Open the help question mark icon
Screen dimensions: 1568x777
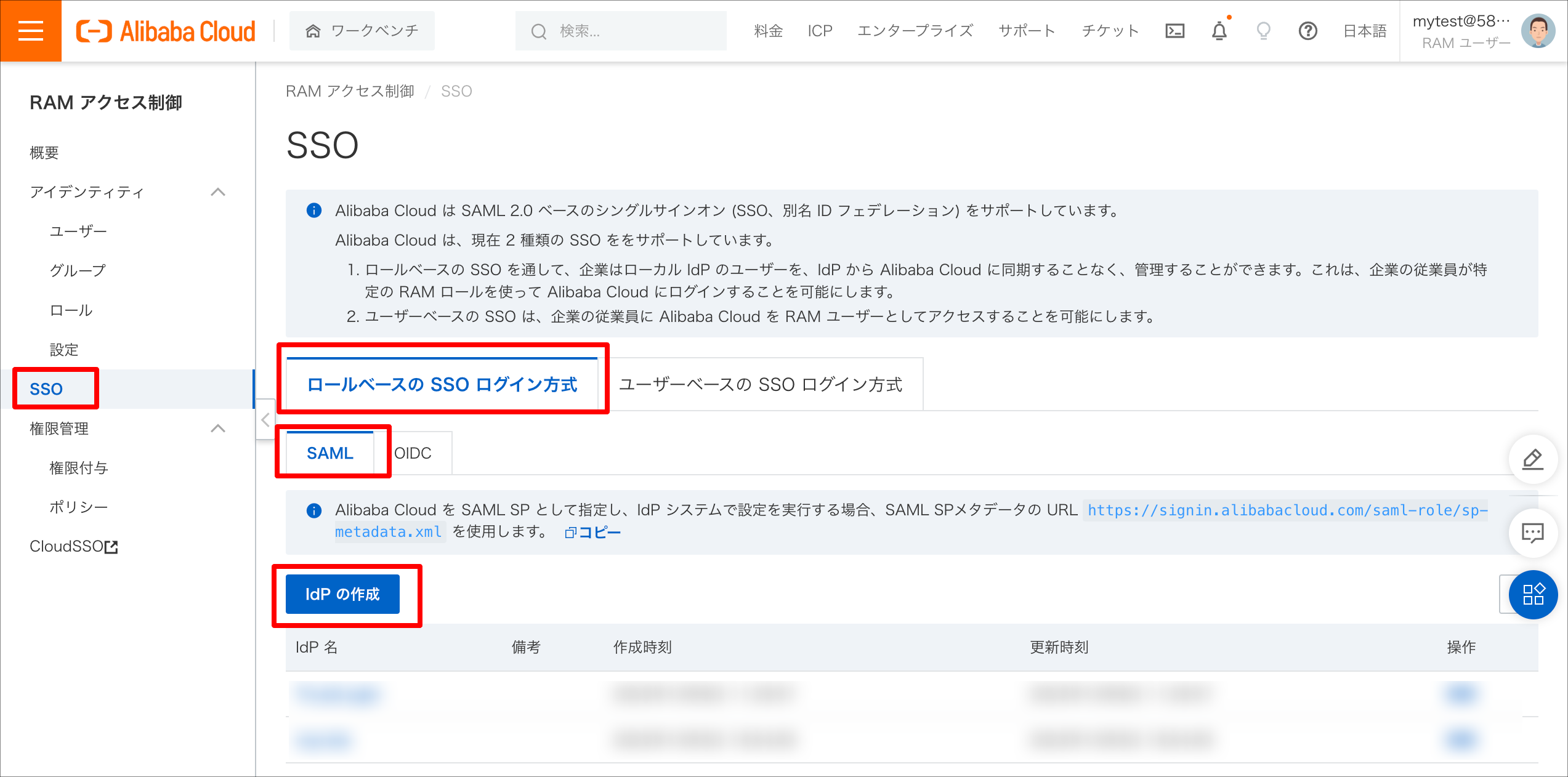tap(1308, 31)
